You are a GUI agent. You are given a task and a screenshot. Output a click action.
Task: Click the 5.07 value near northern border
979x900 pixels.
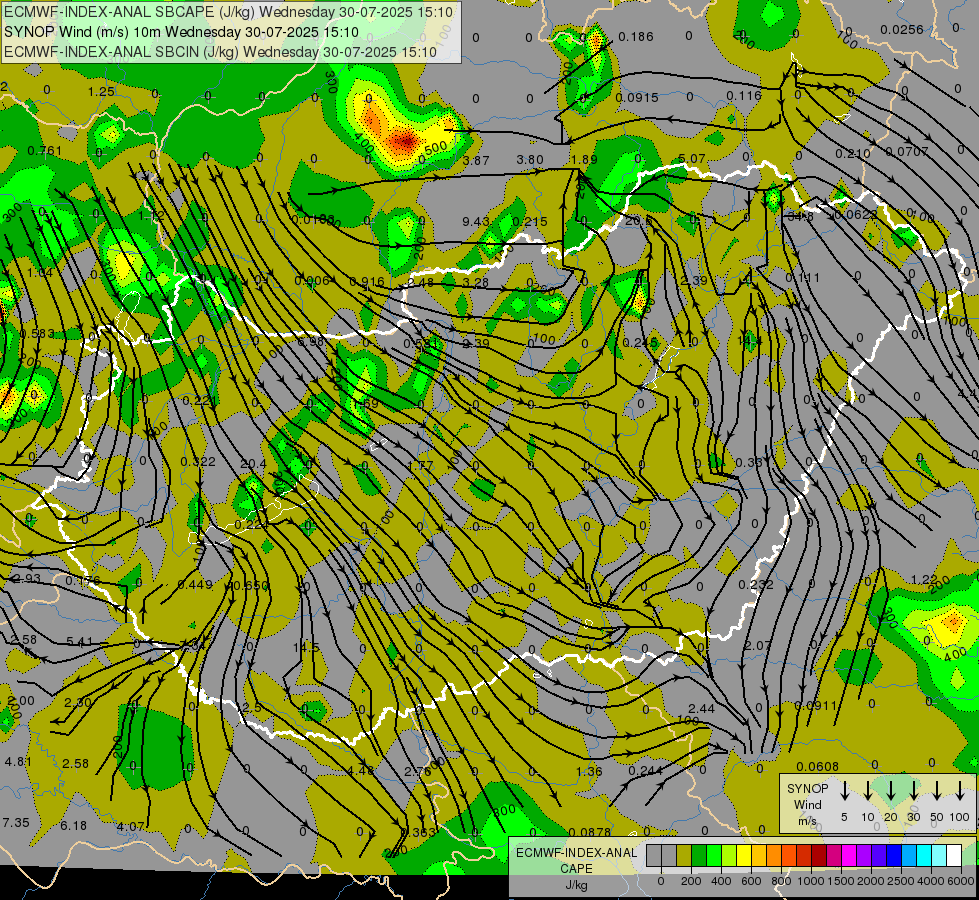[692, 159]
